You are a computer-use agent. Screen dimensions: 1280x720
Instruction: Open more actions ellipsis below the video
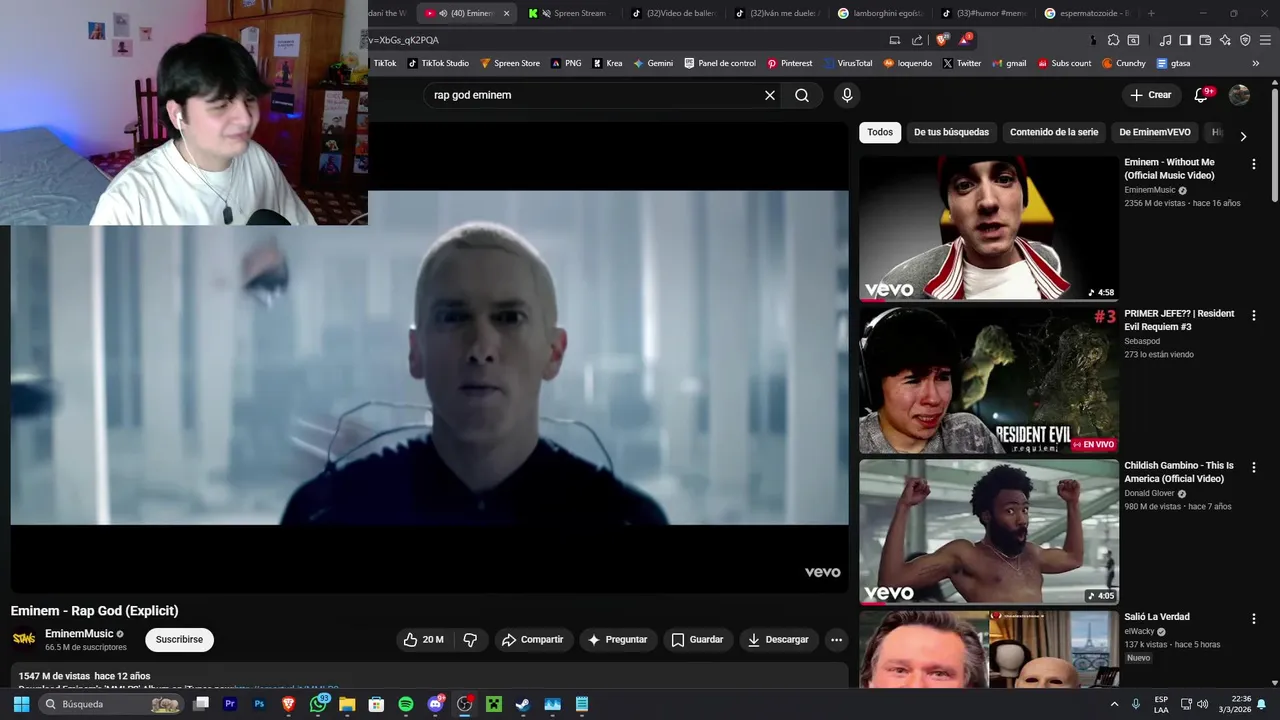click(836, 639)
